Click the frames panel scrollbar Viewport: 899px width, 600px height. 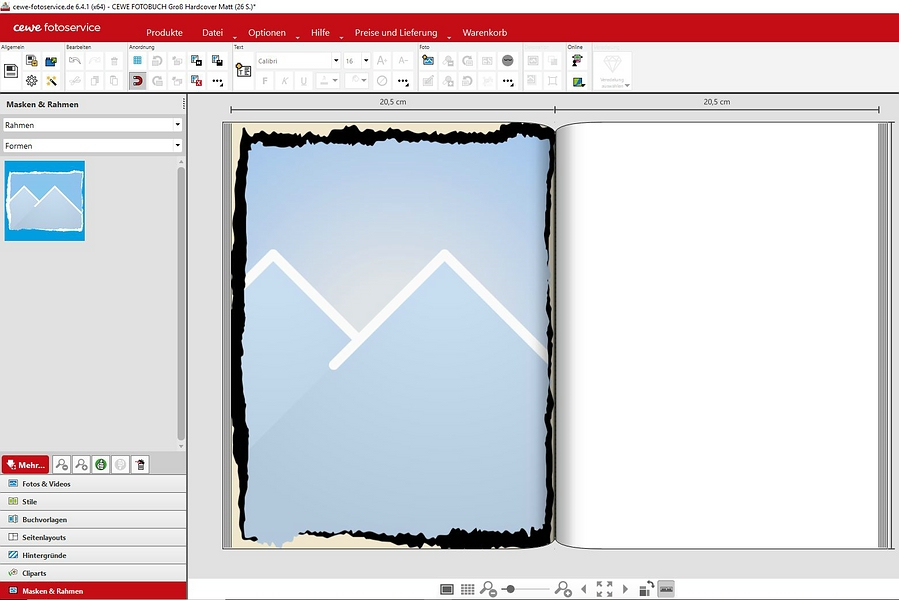coord(181,304)
